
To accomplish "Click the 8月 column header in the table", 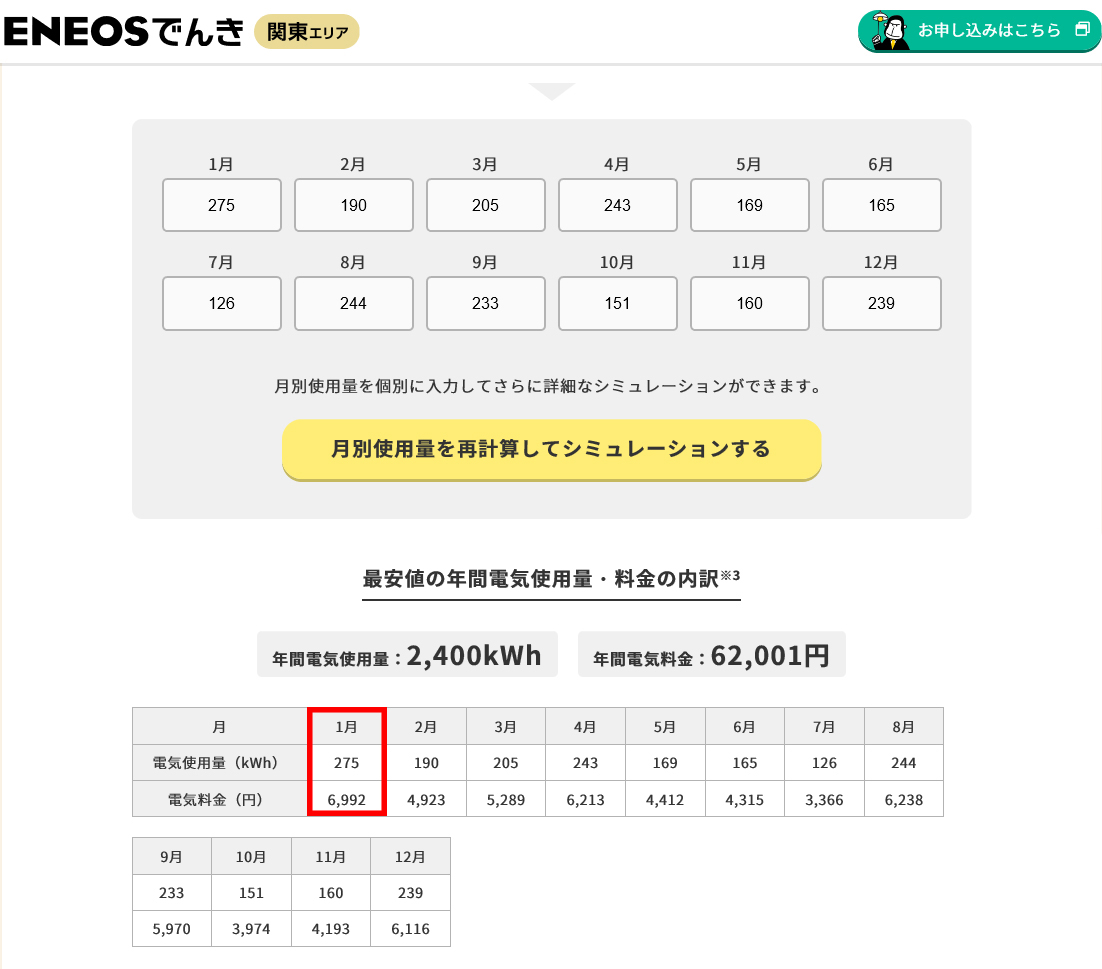I will (x=903, y=726).
